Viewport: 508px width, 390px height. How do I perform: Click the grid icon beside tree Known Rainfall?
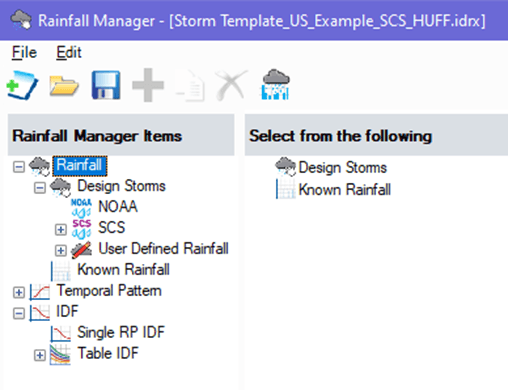(61, 271)
